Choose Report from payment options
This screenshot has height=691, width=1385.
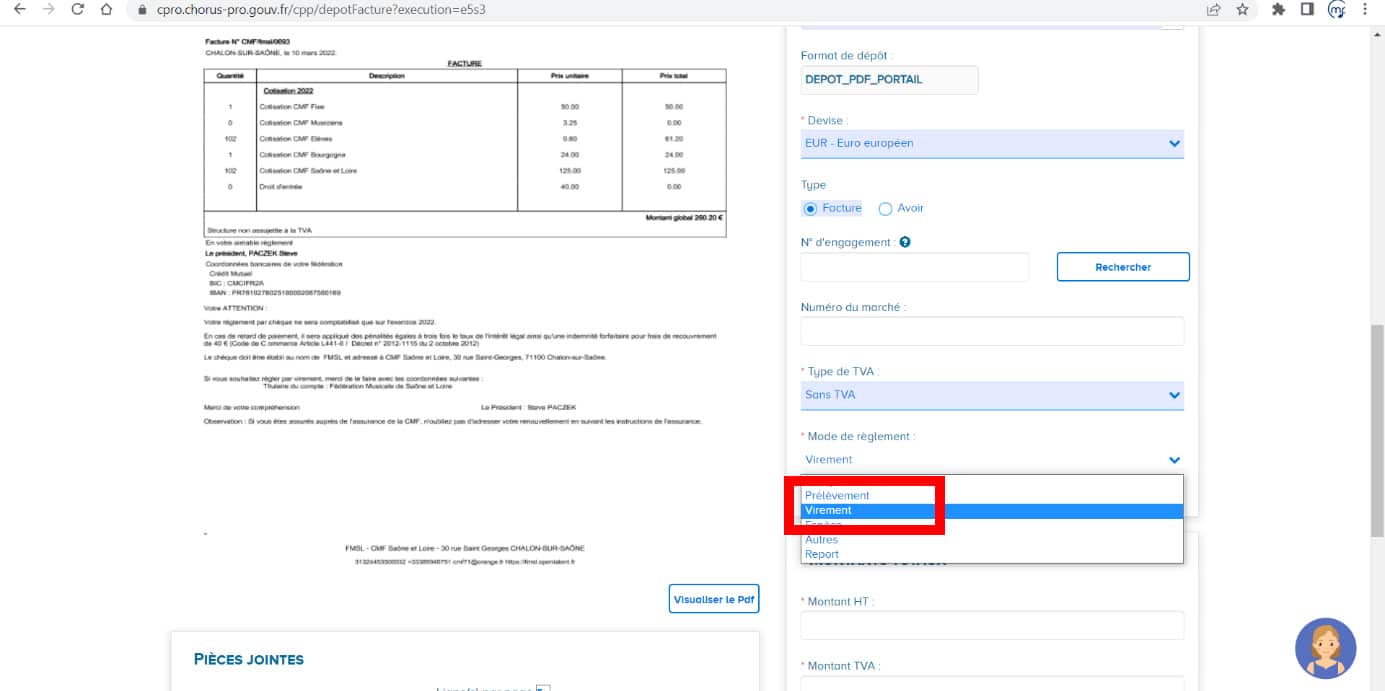pyautogui.click(x=822, y=554)
